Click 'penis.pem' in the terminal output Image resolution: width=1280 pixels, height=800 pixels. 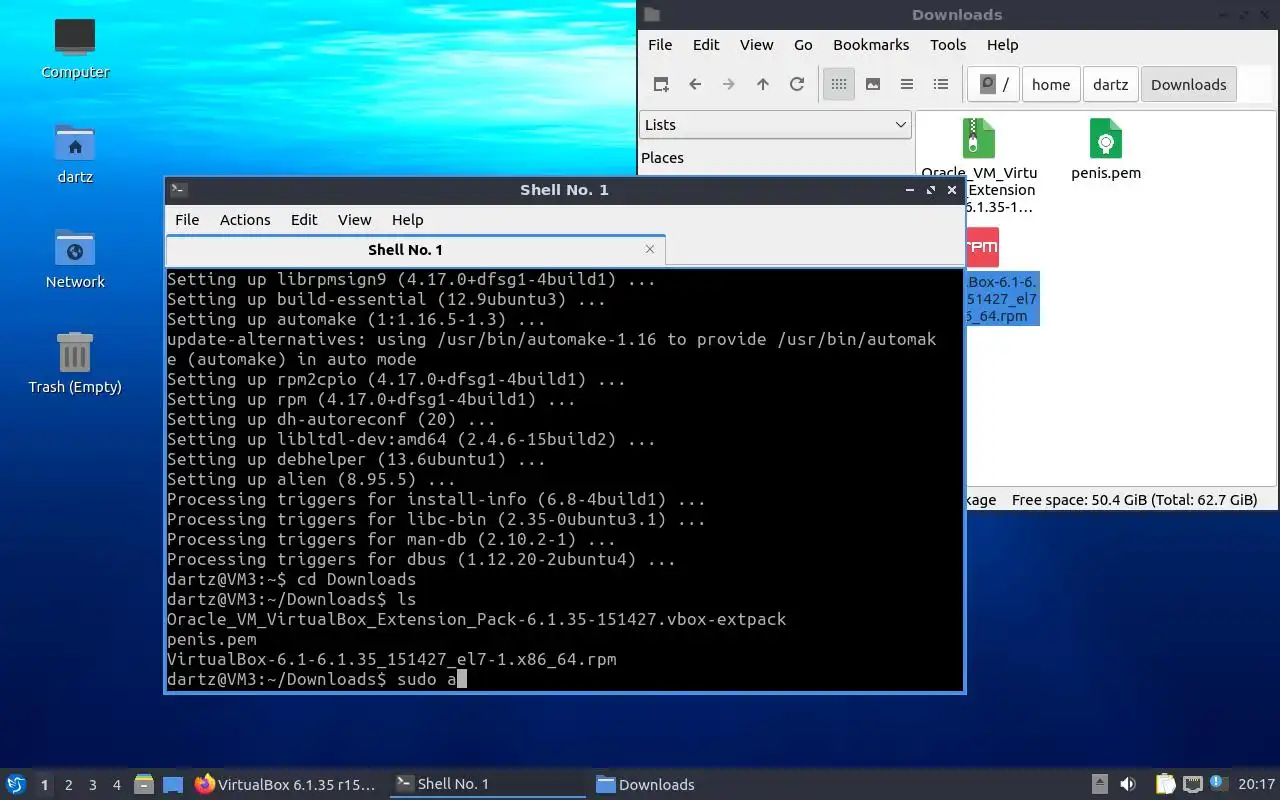pyautogui.click(x=212, y=640)
